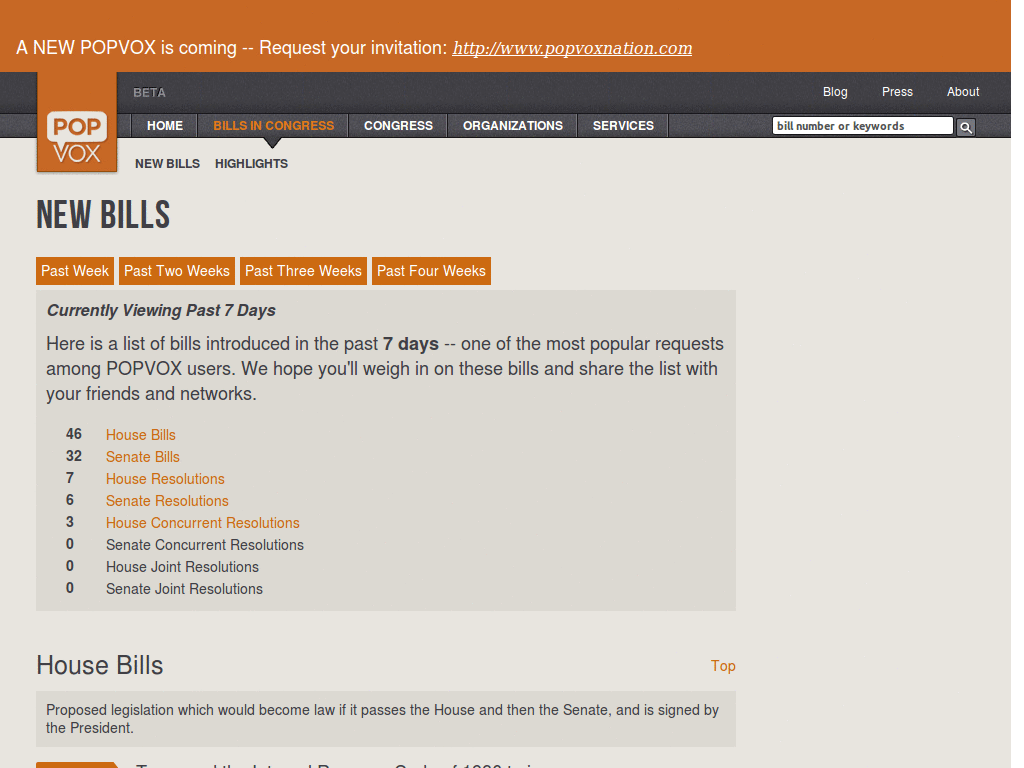Click the search magnifier button

[965, 127]
